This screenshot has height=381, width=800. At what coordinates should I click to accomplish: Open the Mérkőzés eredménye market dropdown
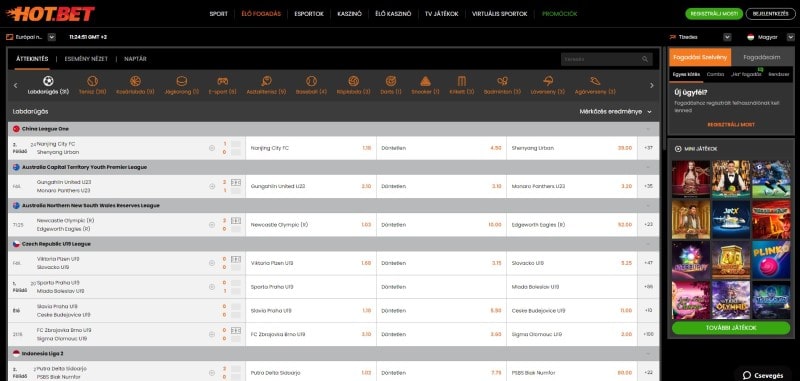tap(615, 111)
